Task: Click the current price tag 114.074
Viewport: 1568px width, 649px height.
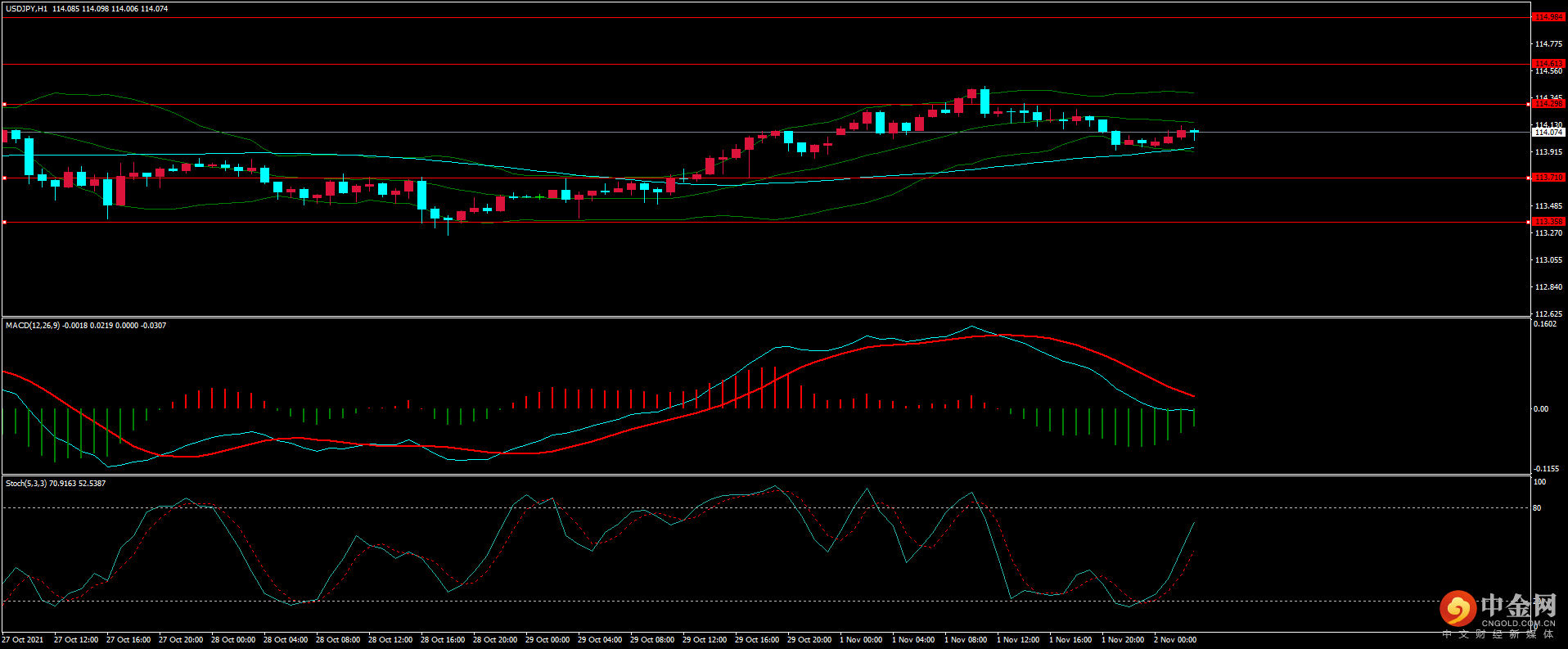Action: click(x=1548, y=132)
